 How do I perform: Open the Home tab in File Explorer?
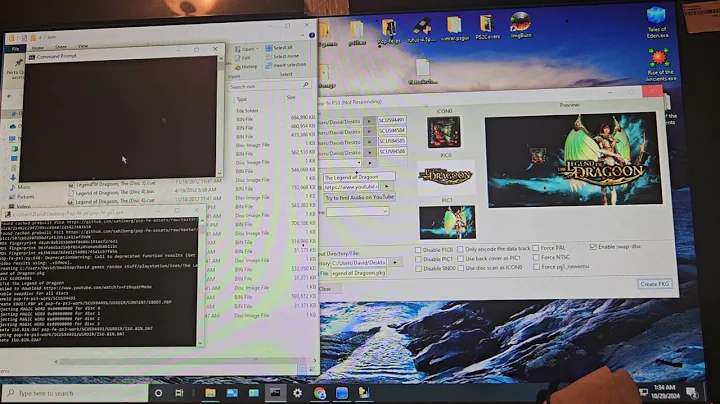[x=38, y=48]
